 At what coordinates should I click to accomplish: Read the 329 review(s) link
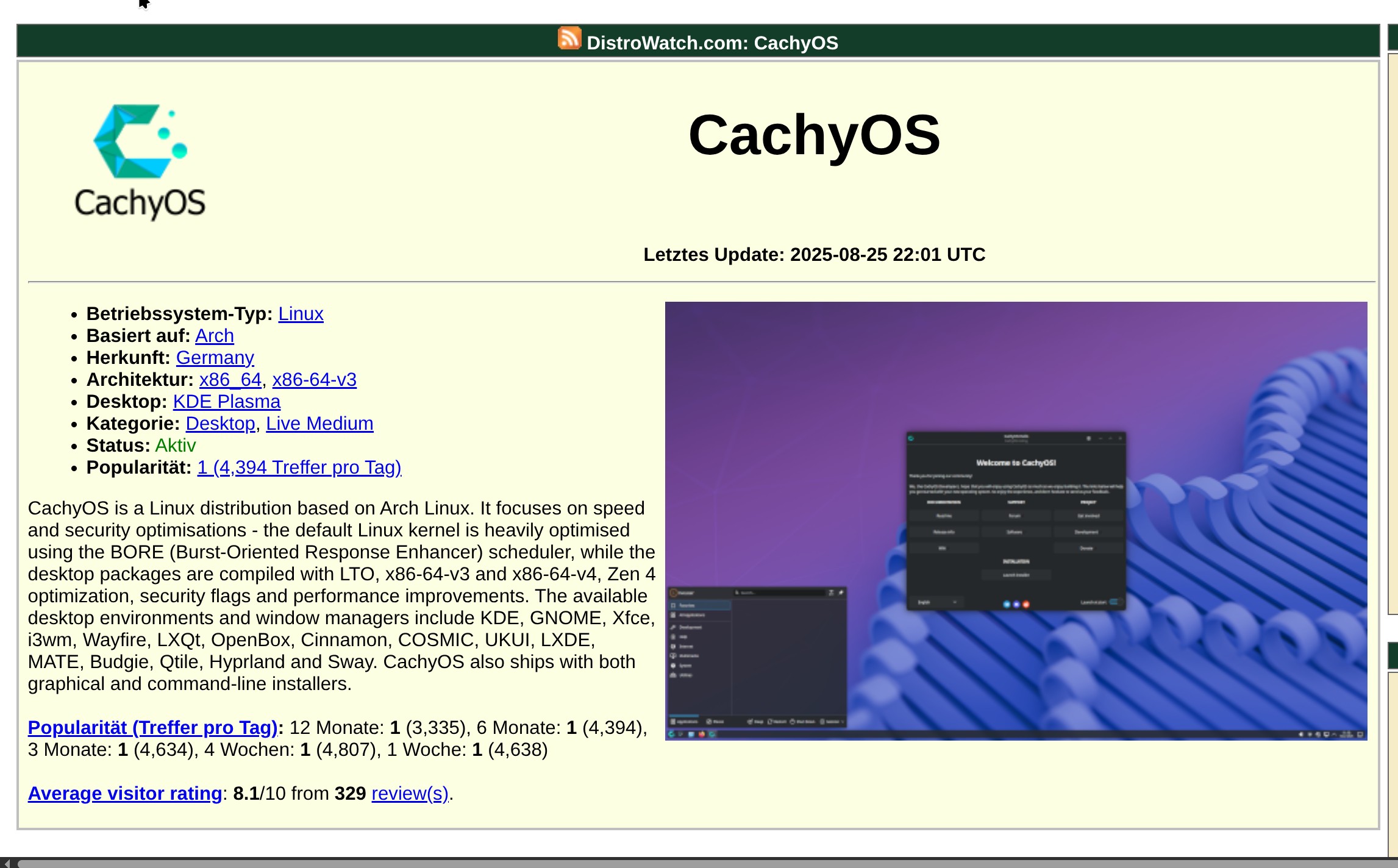click(410, 794)
